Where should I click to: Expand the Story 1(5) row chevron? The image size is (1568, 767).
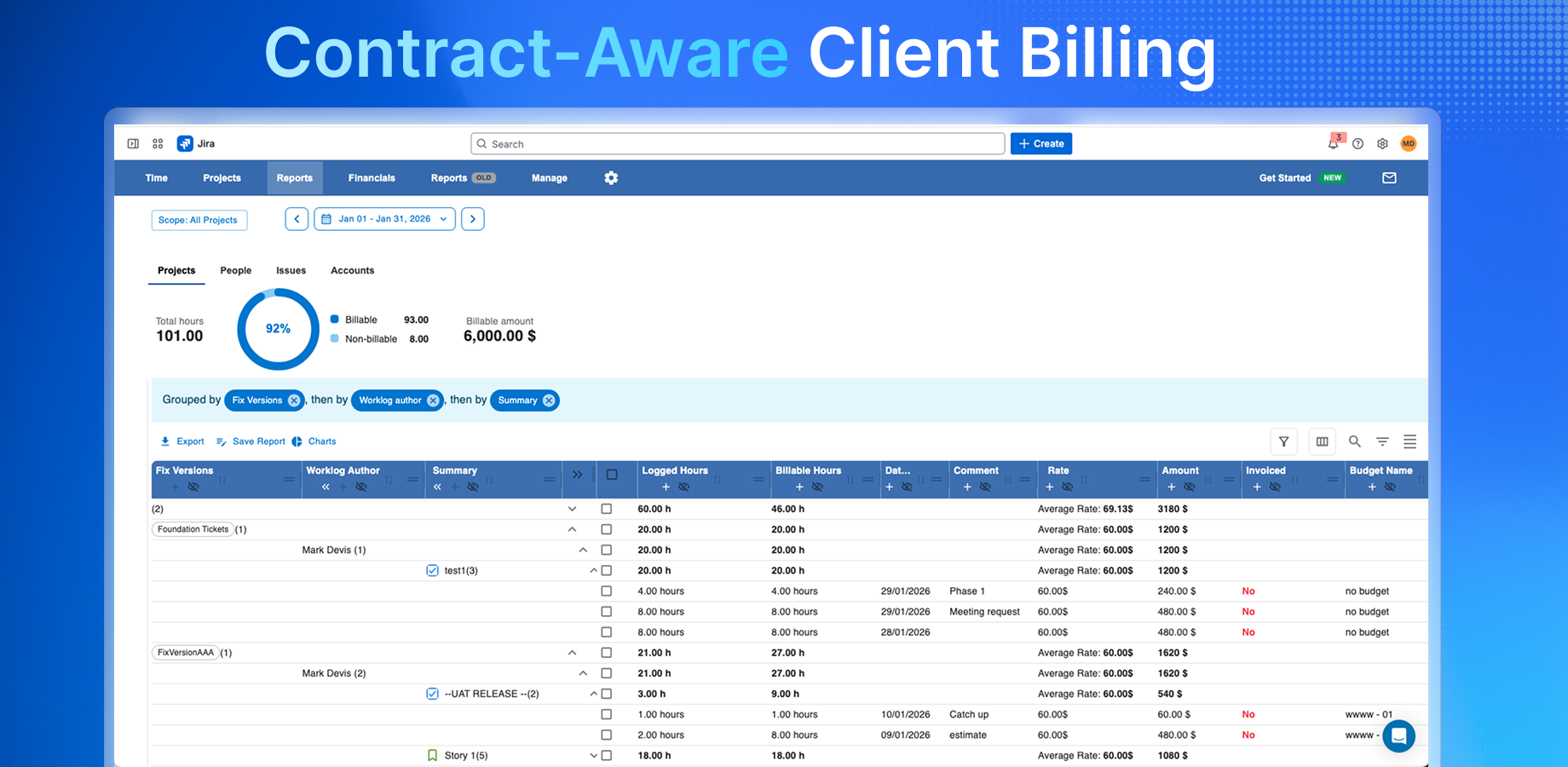(x=593, y=755)
